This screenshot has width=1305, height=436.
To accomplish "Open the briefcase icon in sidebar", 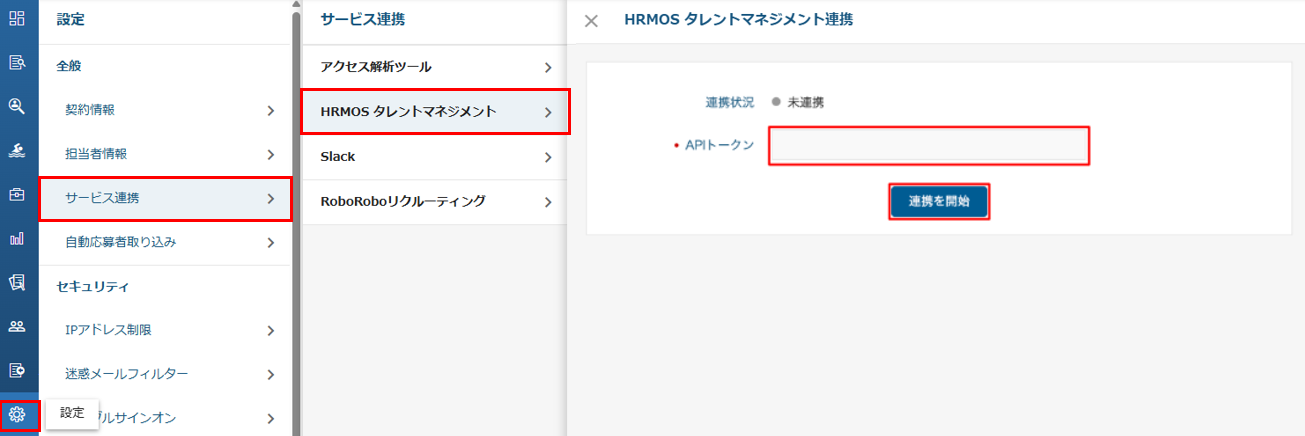I will pos(17,194).
